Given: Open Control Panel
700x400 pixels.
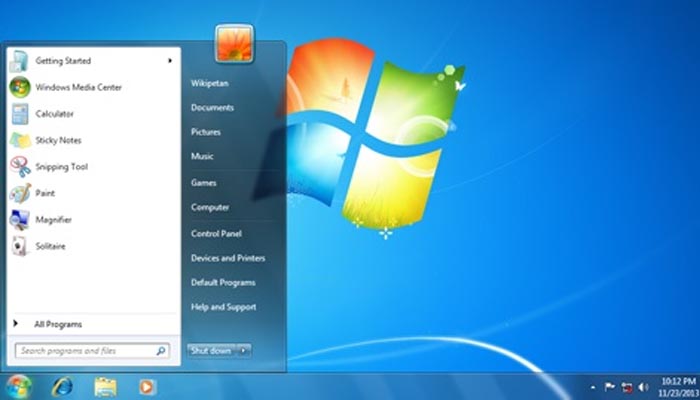Looking at the screenshot, I should (216, 234).
